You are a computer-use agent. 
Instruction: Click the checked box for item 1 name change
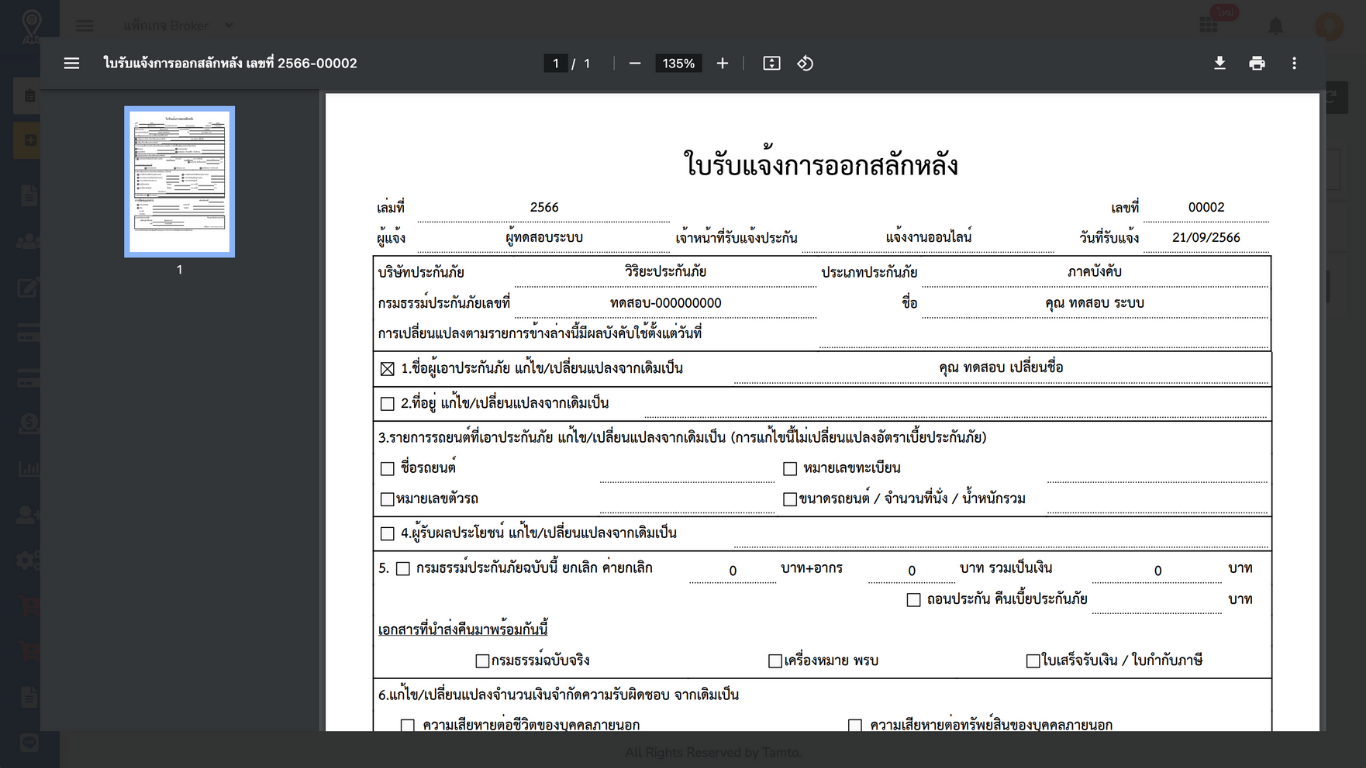coord(388,369)
